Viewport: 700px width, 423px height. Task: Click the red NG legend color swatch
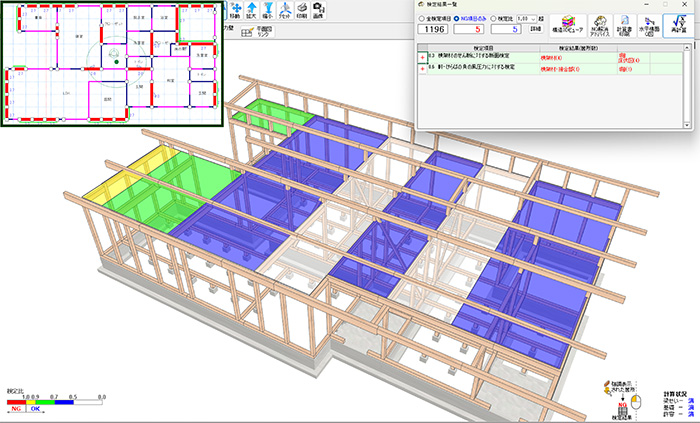coord(15,400)
